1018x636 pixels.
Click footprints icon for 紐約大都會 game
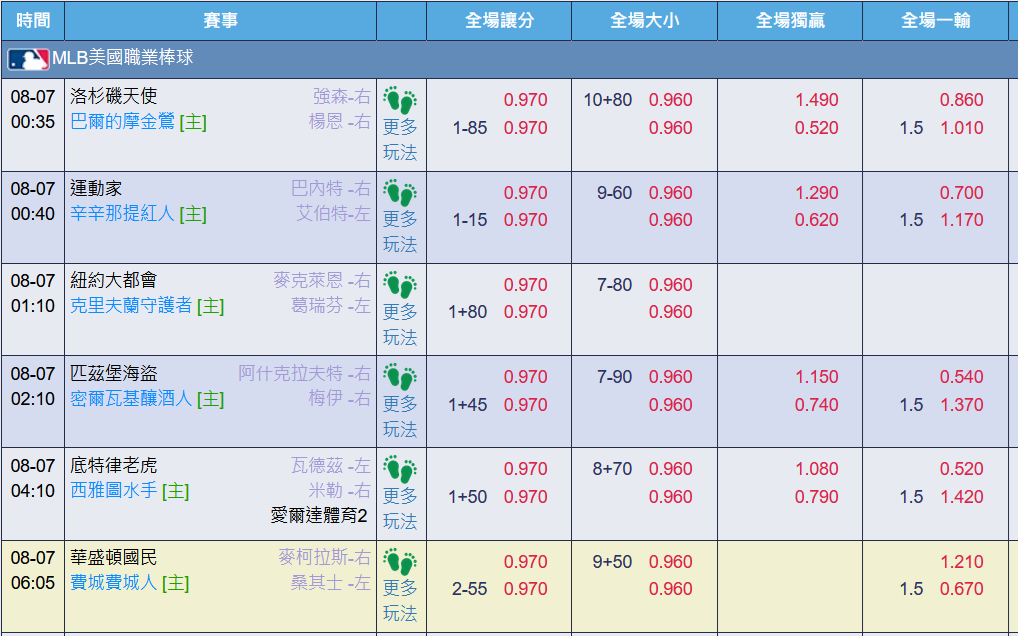click(400, 285)
